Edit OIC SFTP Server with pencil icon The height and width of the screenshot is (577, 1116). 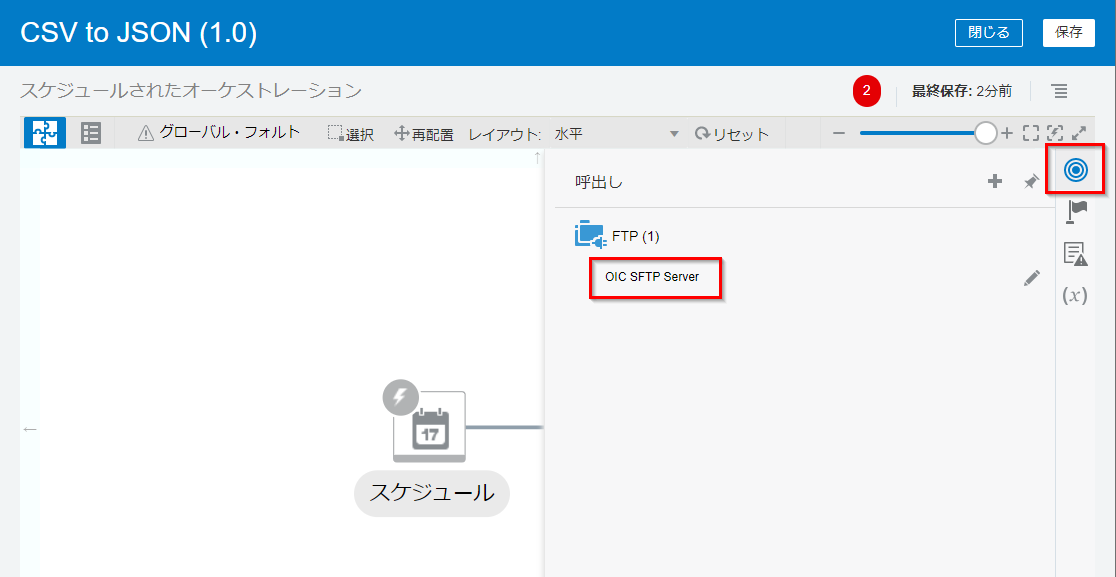click(1031, 278)
